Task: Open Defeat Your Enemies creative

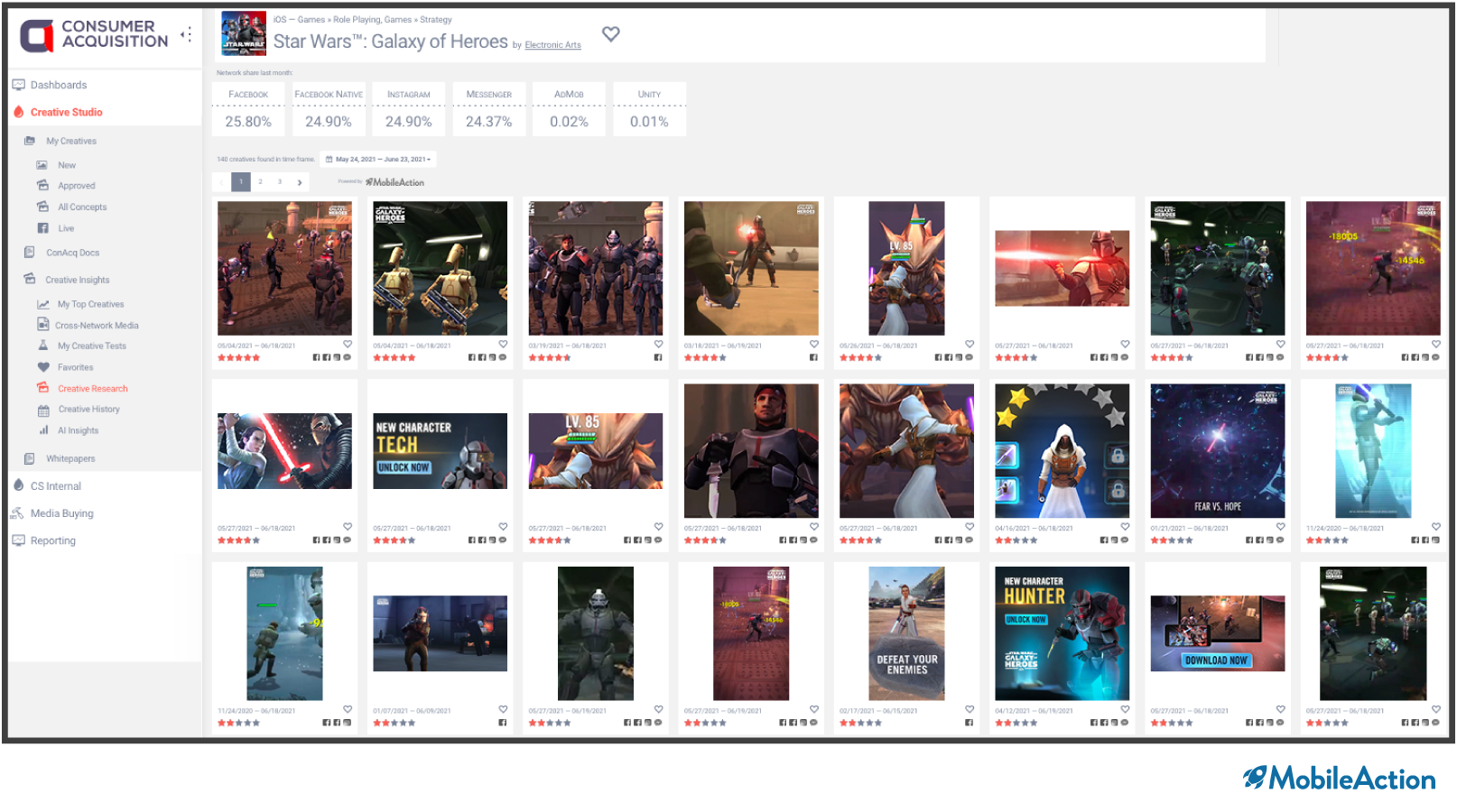Action: 906,633
